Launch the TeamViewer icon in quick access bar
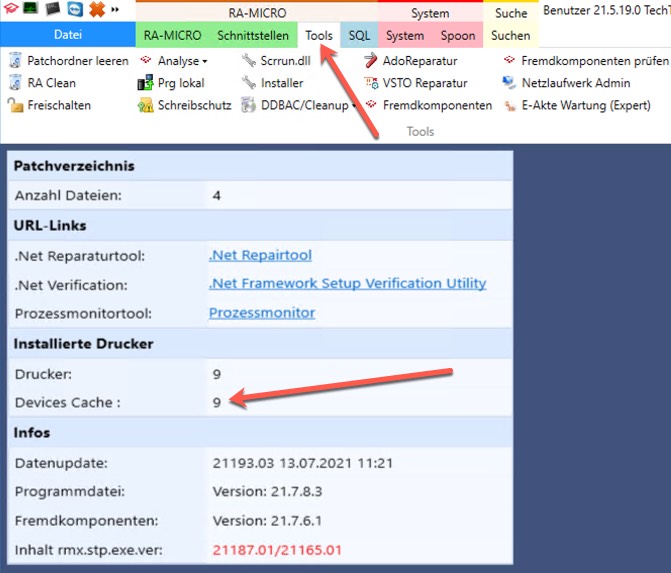 (x=75, y=9)
